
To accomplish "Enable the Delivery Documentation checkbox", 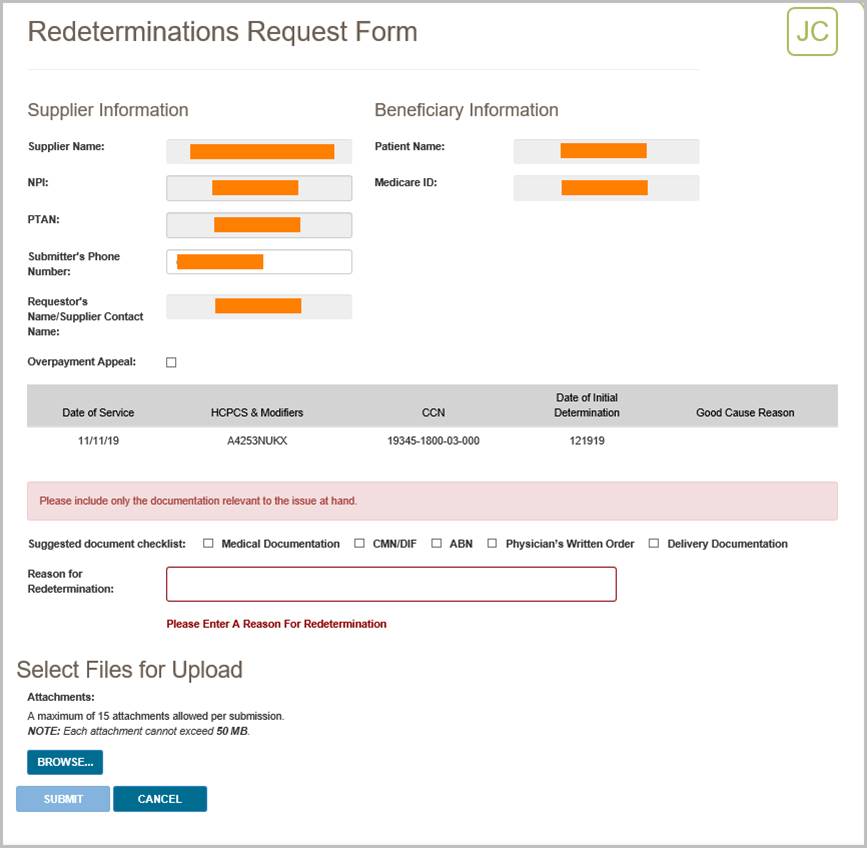I will 653,543.
